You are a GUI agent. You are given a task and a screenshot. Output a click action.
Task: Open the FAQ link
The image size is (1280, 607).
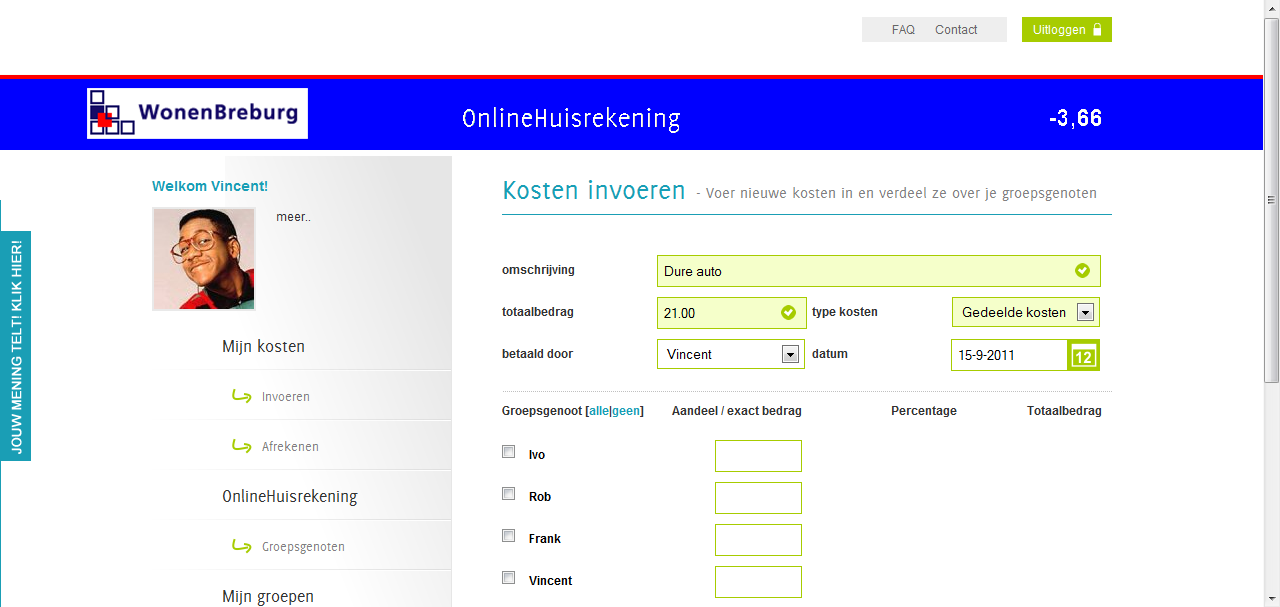click(903, 30)
